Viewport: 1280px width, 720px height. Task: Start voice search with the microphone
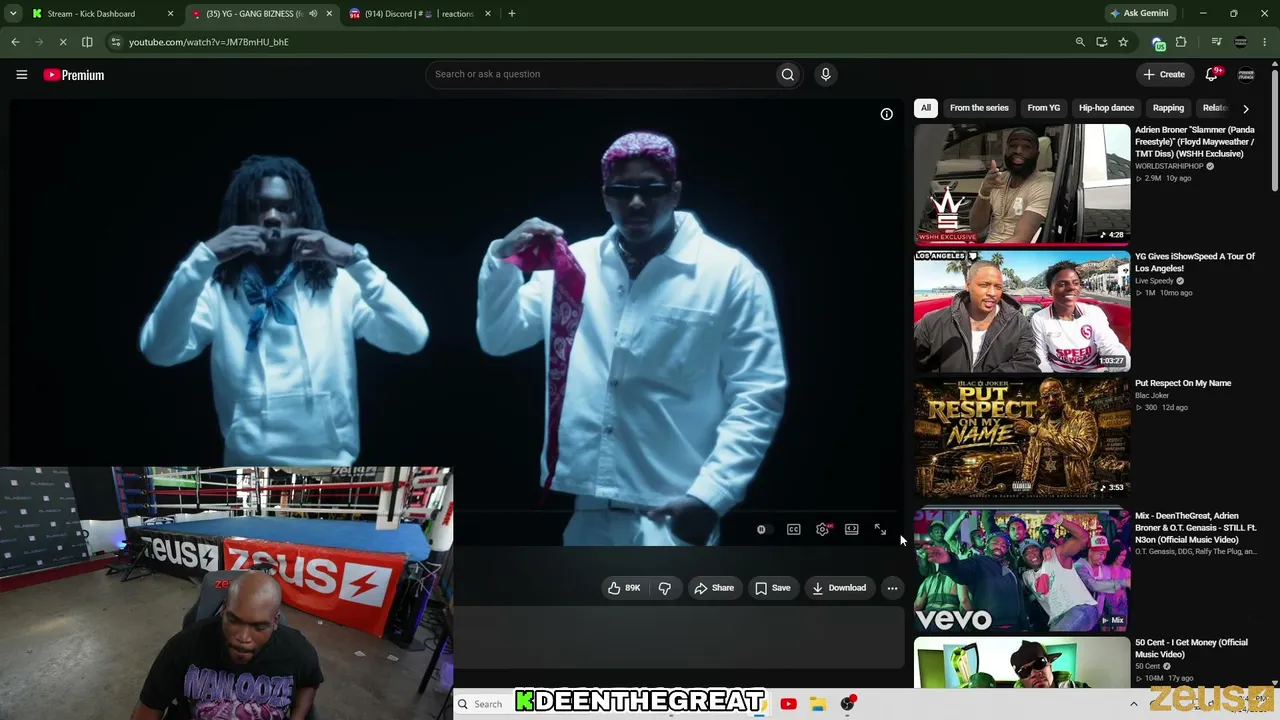825,74
